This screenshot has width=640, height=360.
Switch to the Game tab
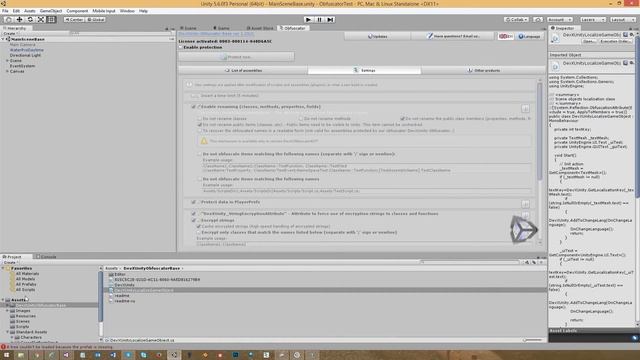tap(221, 28)
